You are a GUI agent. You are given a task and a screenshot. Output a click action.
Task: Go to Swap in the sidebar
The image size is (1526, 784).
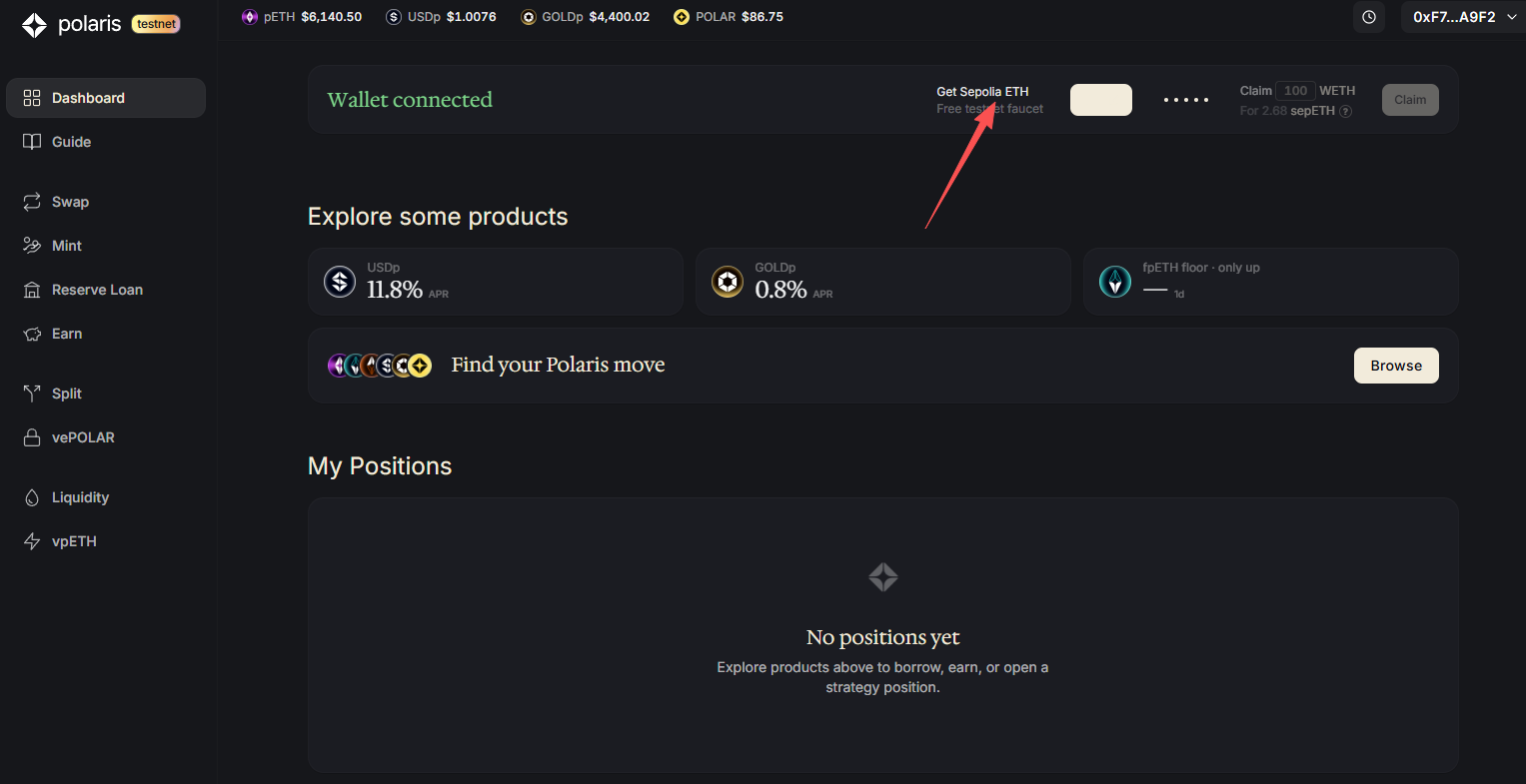point(106,202)
